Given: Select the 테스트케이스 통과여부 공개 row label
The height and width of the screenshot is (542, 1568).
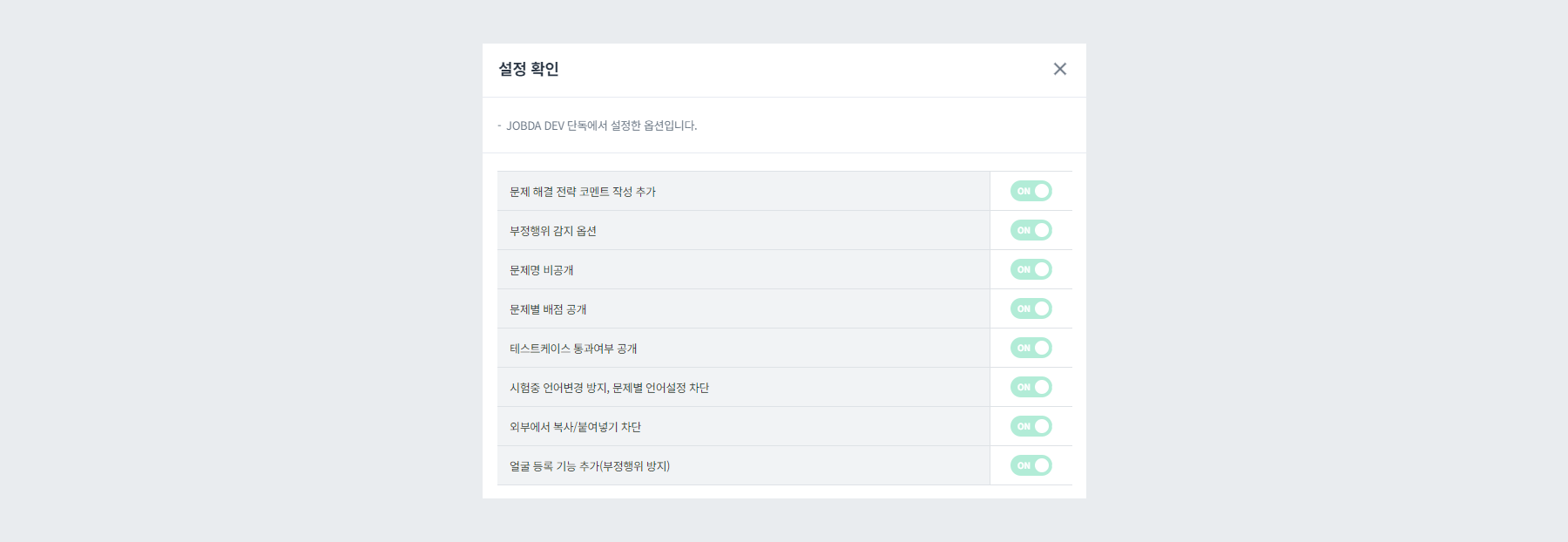Looking at the screenshot, I should (573, 348).
